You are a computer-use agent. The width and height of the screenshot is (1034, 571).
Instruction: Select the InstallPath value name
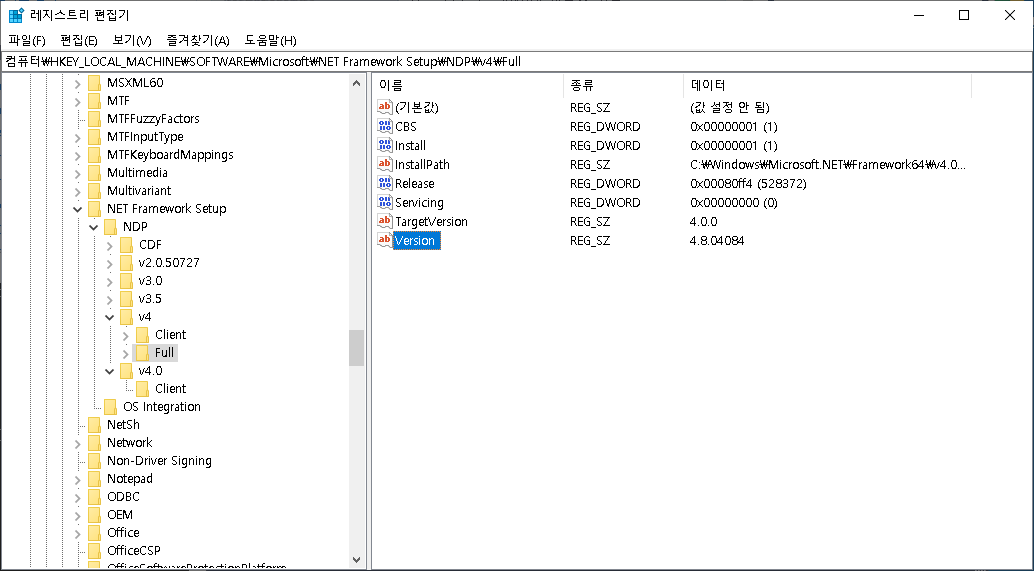[422, 164]
